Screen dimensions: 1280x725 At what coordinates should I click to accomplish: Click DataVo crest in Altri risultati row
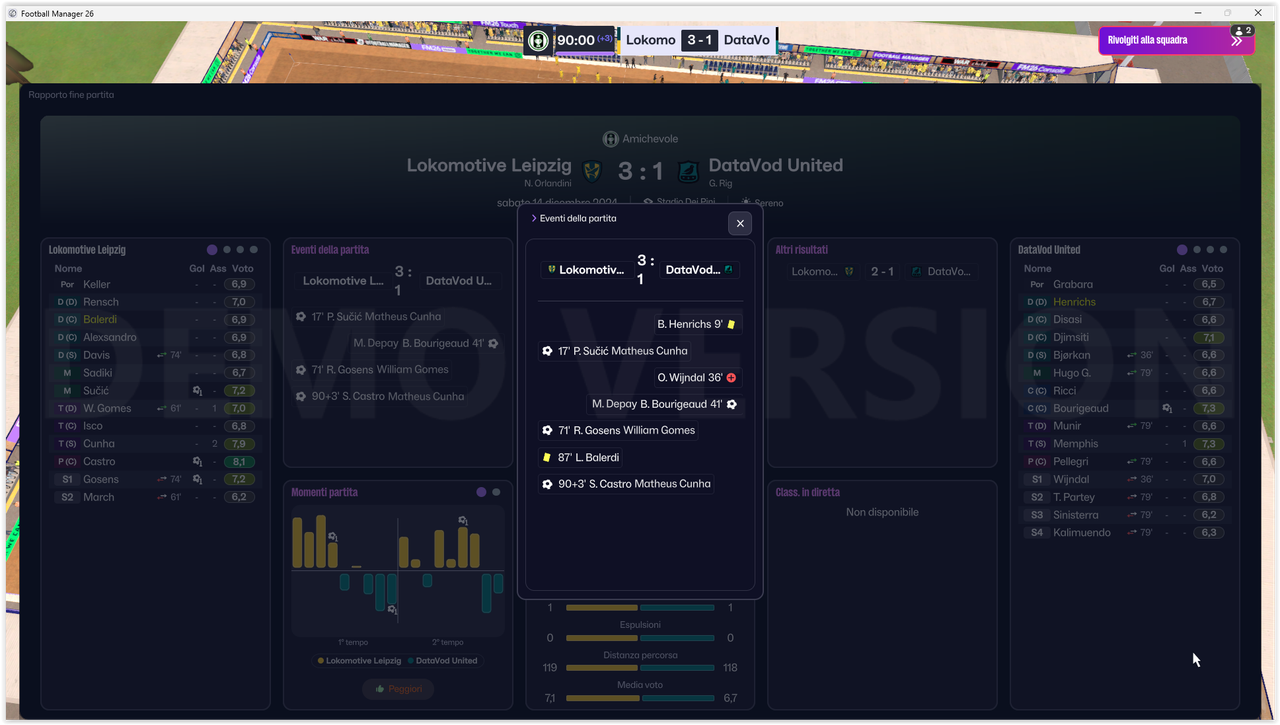tap(915, 272)
